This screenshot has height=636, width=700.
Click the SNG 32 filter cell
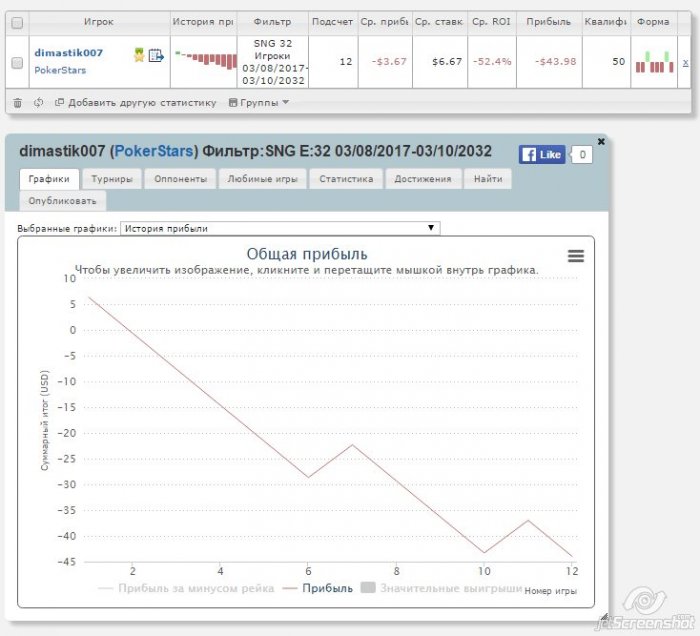tap(273, 62)
